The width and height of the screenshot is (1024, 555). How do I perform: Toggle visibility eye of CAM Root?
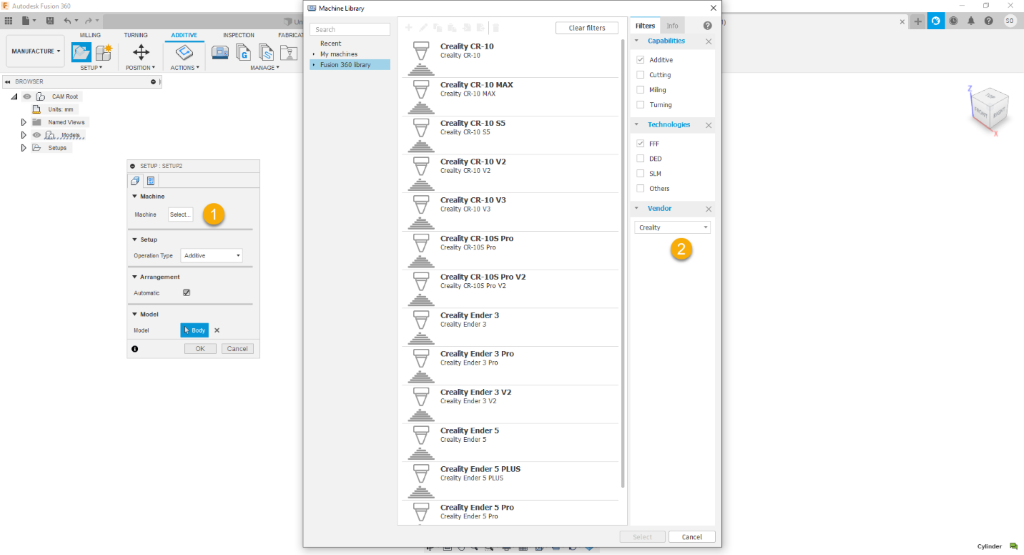[27, 97]
